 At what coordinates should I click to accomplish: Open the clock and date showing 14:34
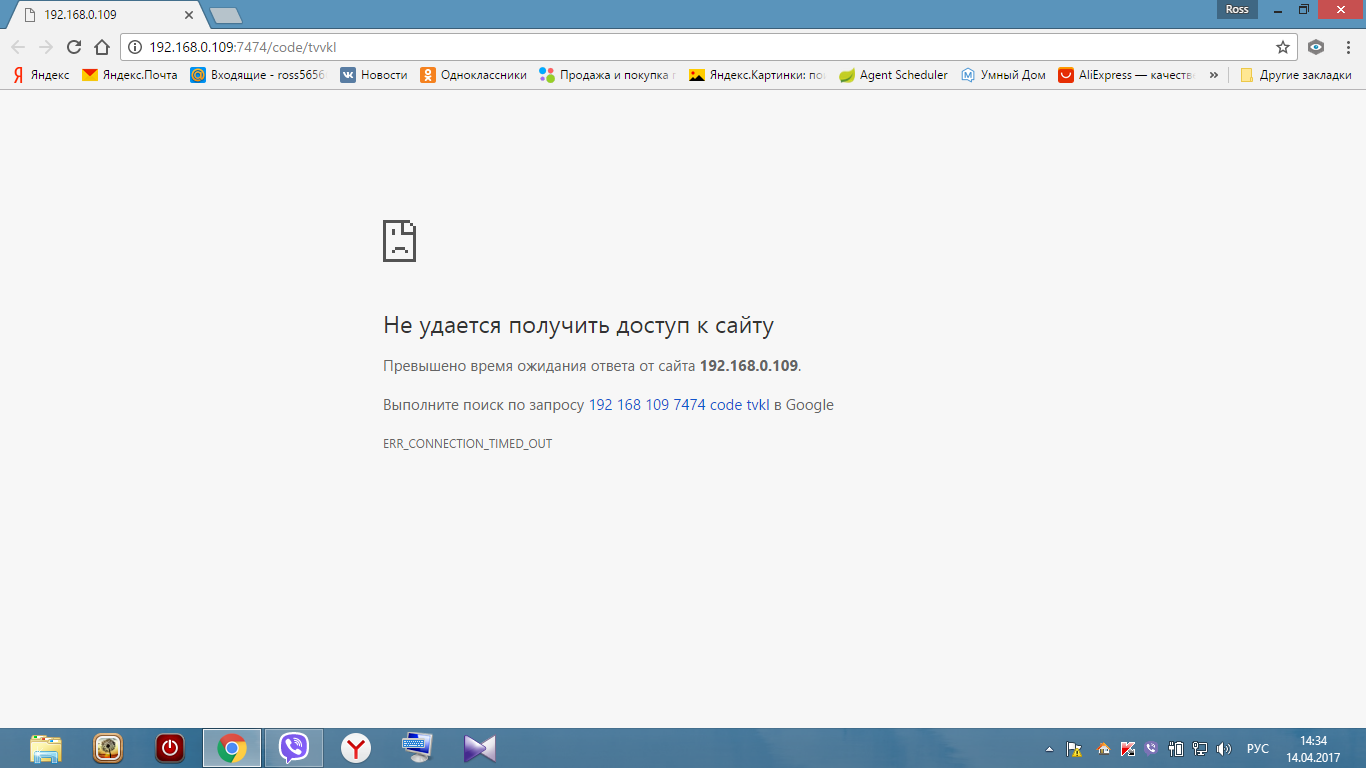[1313, 749]
